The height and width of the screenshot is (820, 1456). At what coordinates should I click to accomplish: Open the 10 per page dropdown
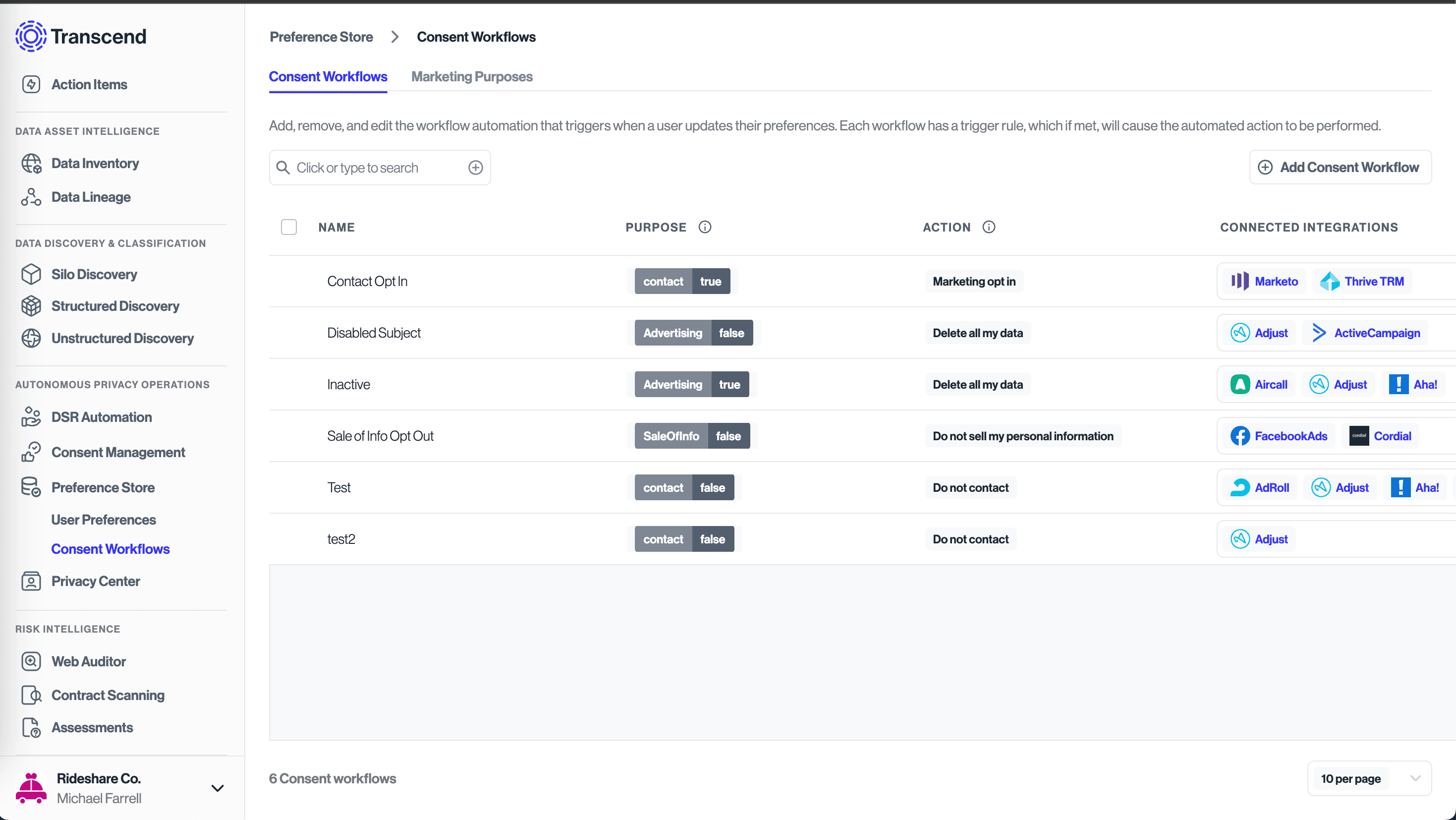pos(1368,778)
